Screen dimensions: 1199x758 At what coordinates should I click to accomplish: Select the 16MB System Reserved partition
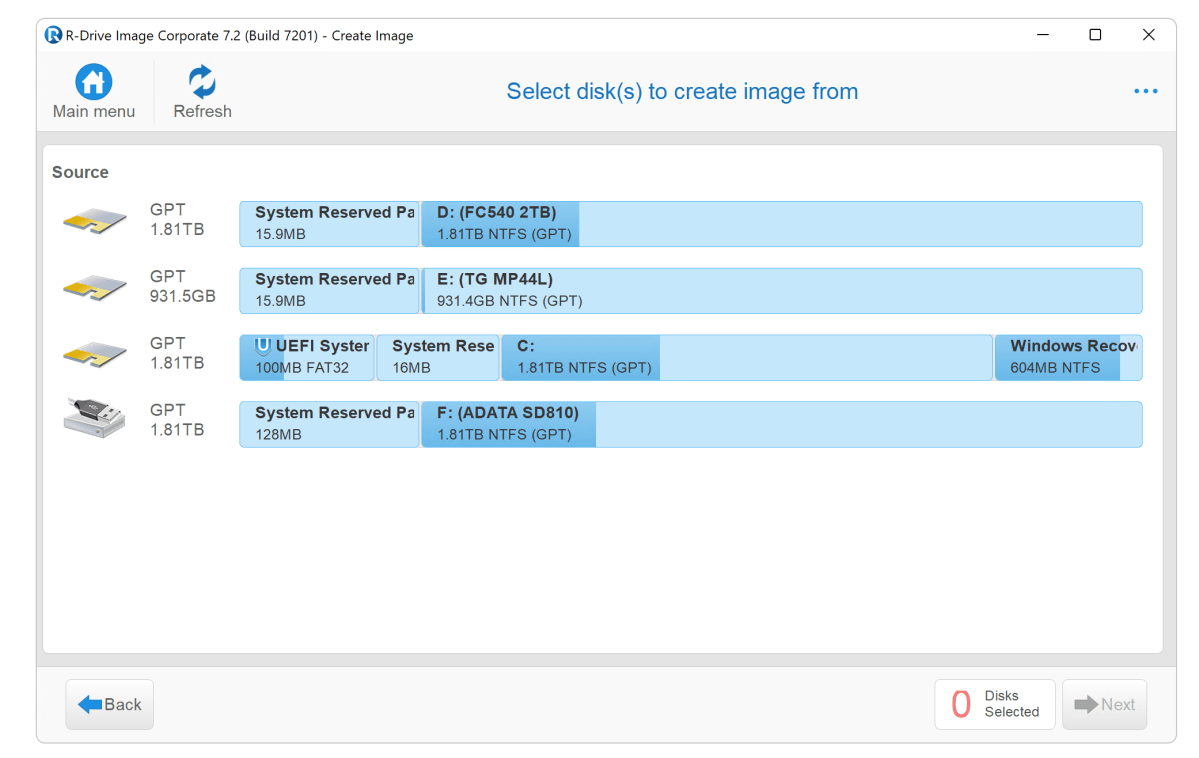[x=438, y=358]
